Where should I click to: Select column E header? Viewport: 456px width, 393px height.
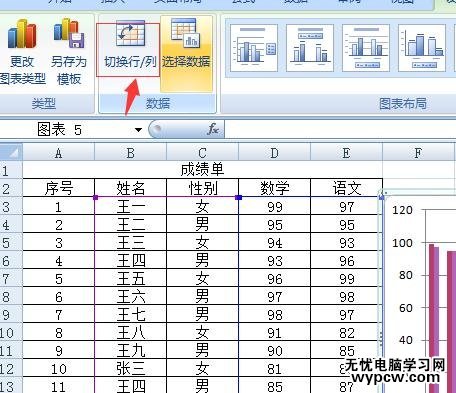coord(346,153)
